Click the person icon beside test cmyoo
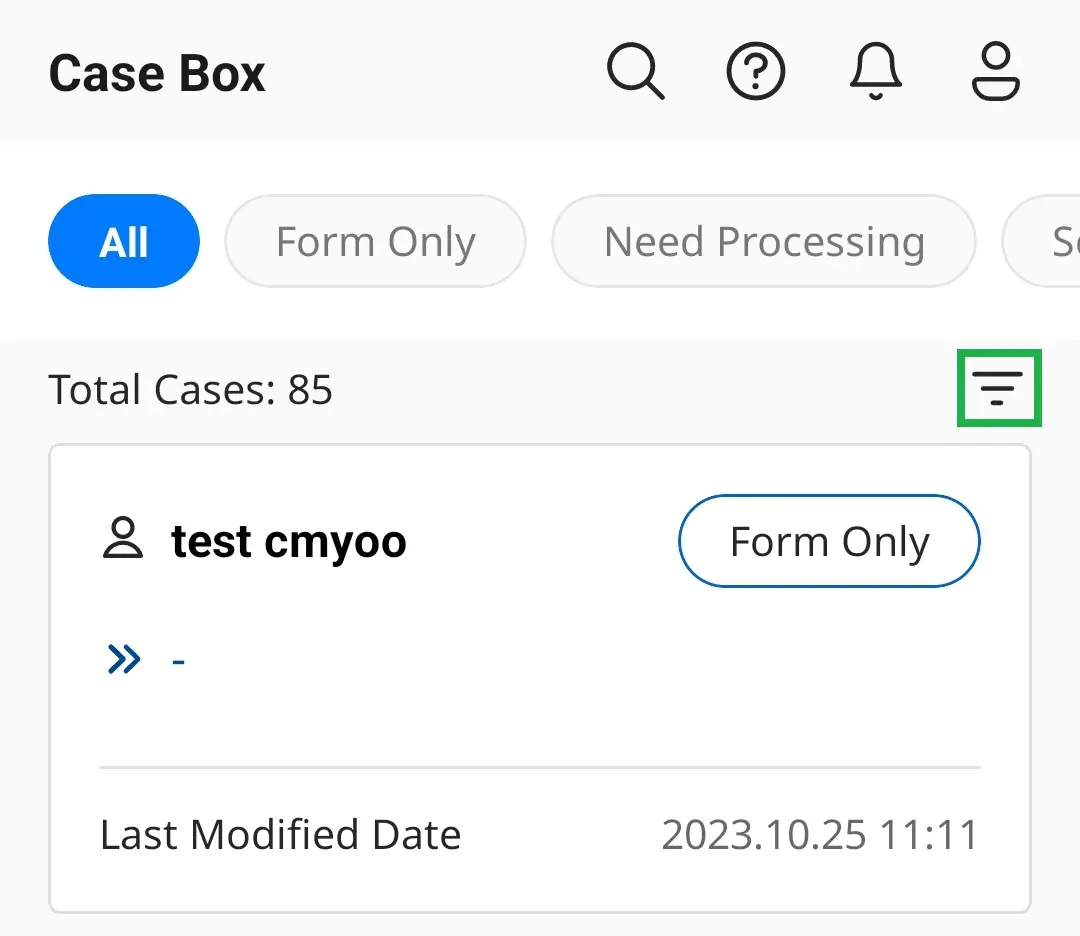Viewport: 1080px width, 936px height. pyautogui.click(x=123, y=538)
